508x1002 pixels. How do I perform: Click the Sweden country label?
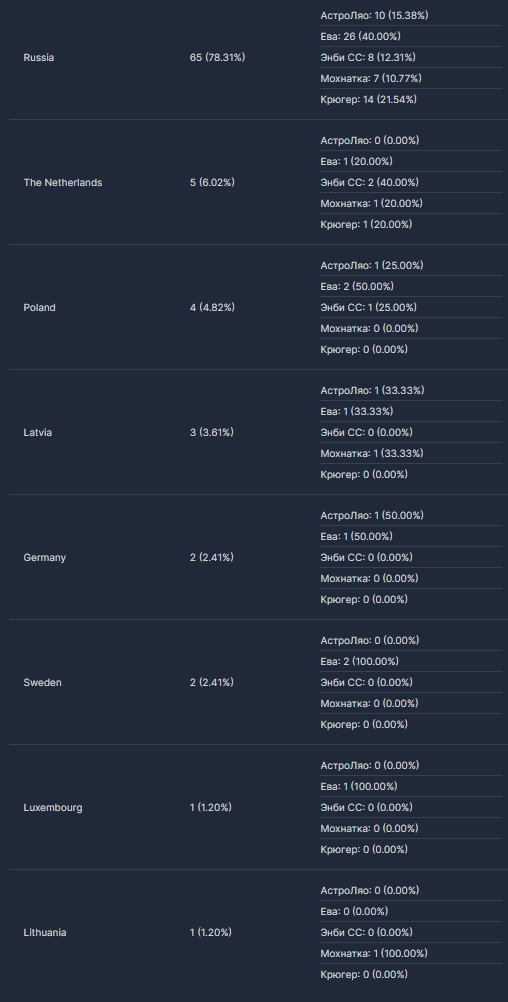pyautogui.click(x=42, y=682)
